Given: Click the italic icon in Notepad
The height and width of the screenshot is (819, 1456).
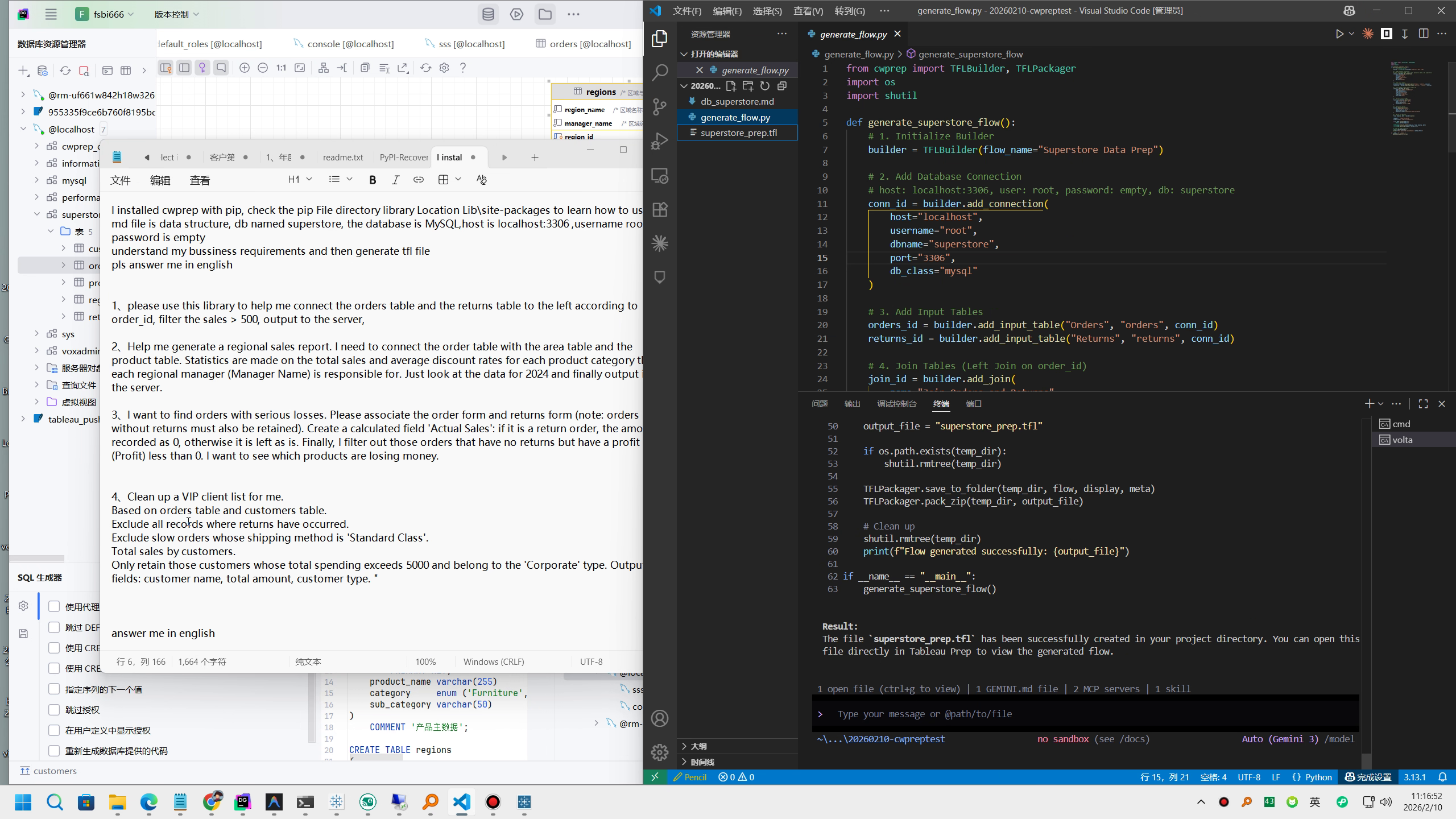Looking at the screenshot, I should [395, 180].
